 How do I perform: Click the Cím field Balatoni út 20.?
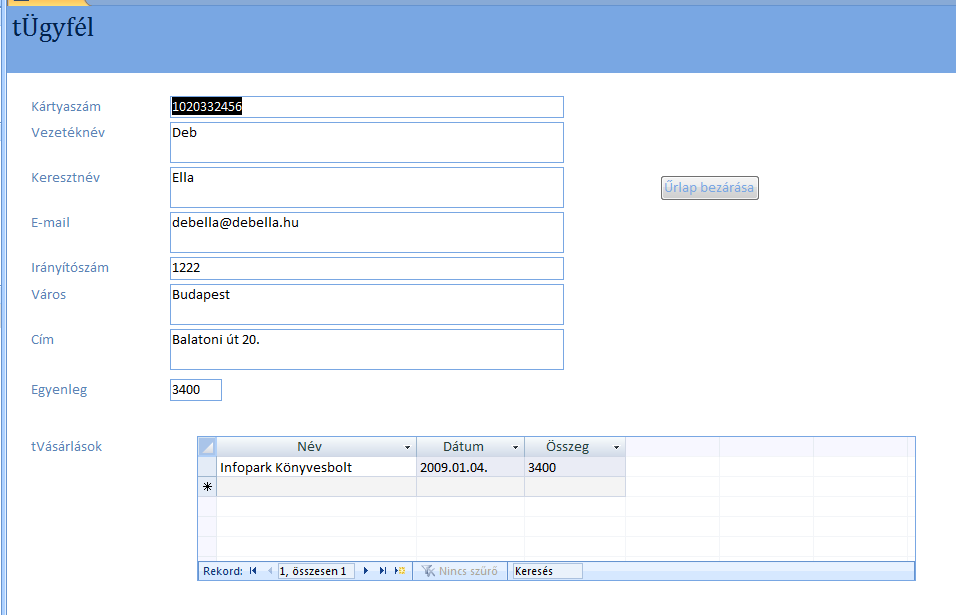[x=366, y=349]
